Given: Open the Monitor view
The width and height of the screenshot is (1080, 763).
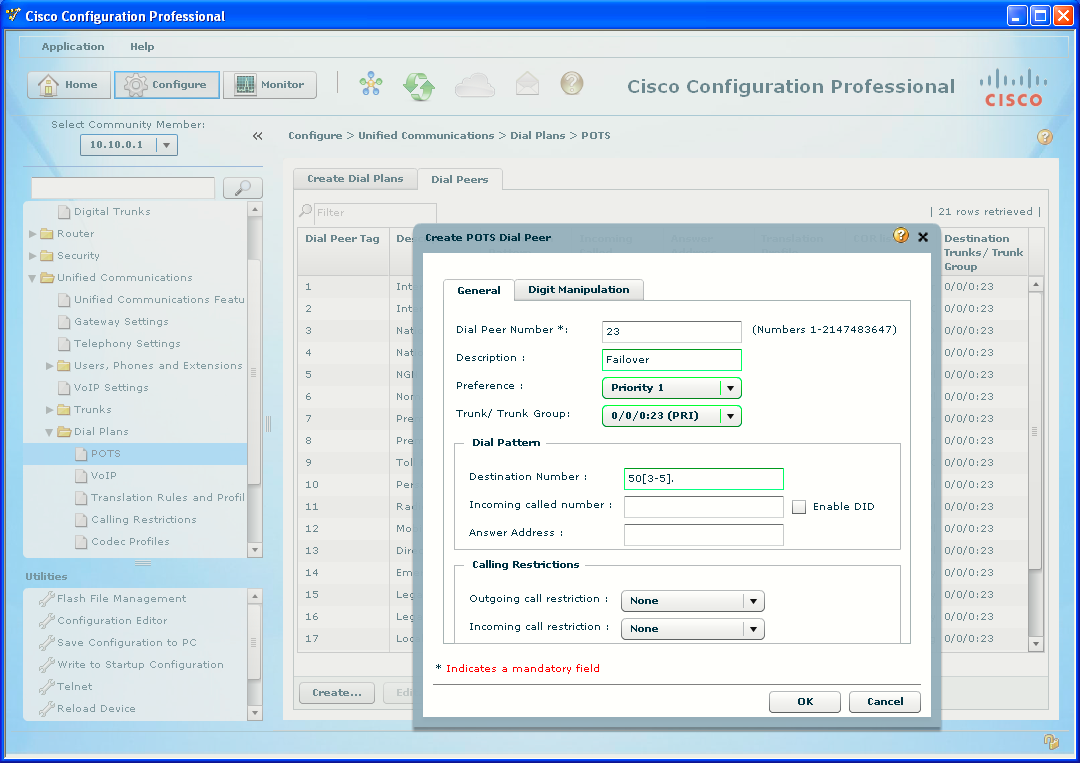Looking at the screenshot, I should pos(270,85).
